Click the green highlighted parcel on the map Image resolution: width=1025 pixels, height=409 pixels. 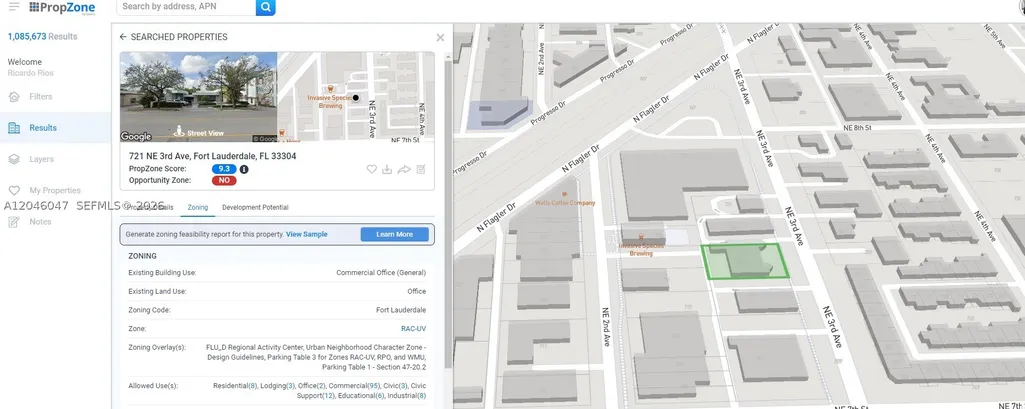[745, 261]
